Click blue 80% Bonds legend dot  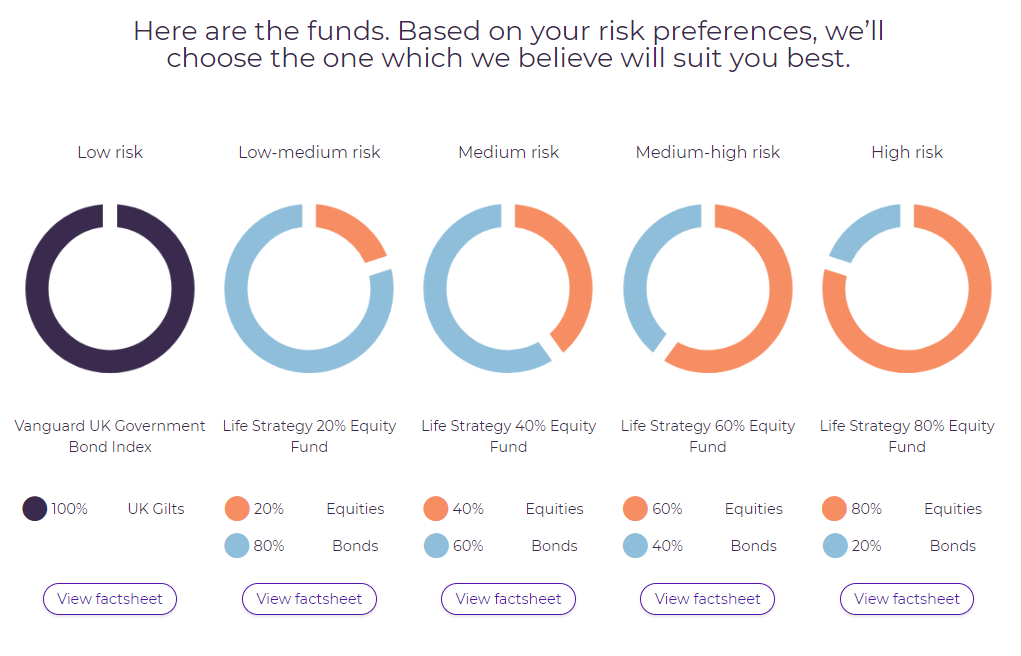(x=237, y=546)
